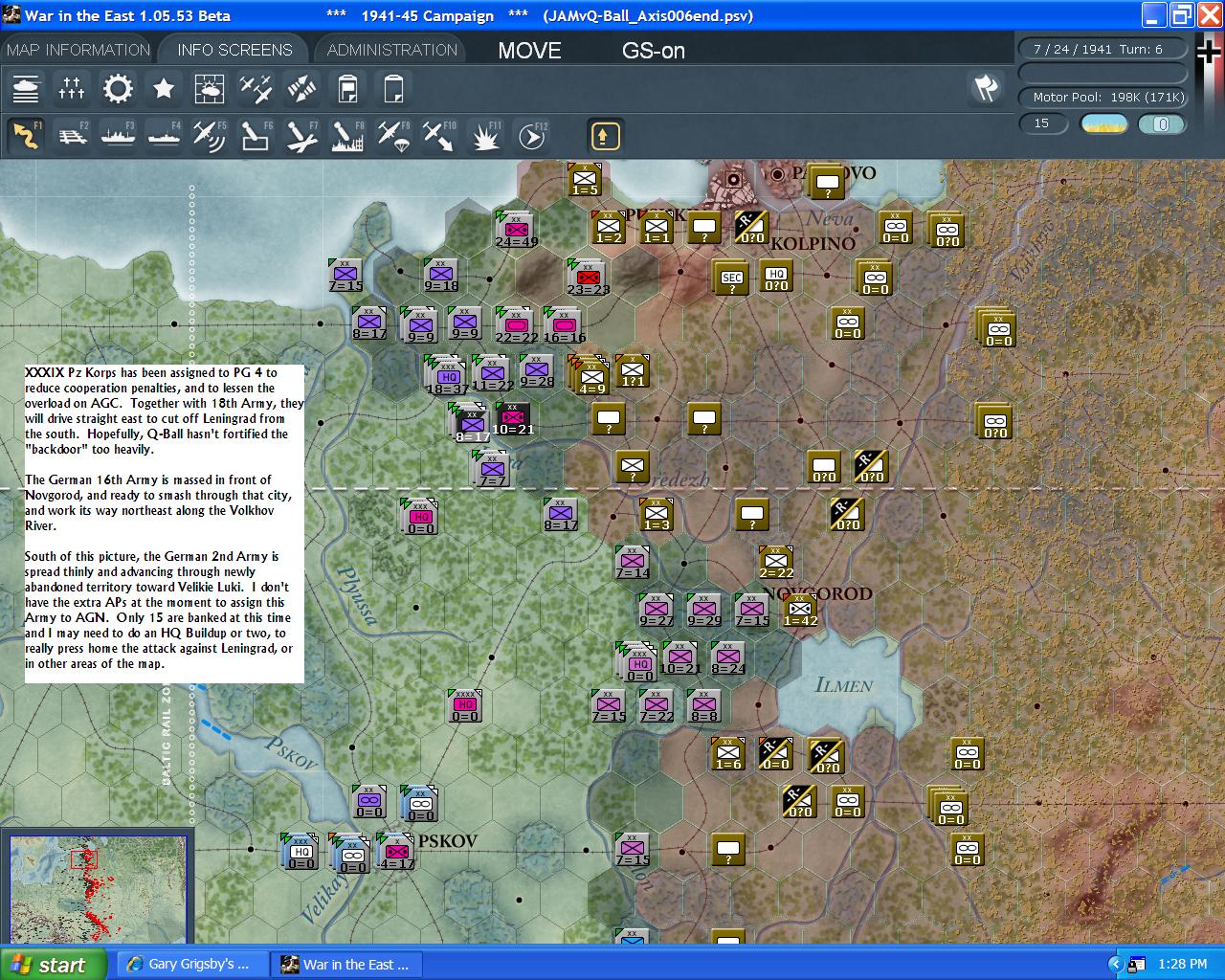
Task: Click War in the East taskbar button
Action: pos(346,965)
